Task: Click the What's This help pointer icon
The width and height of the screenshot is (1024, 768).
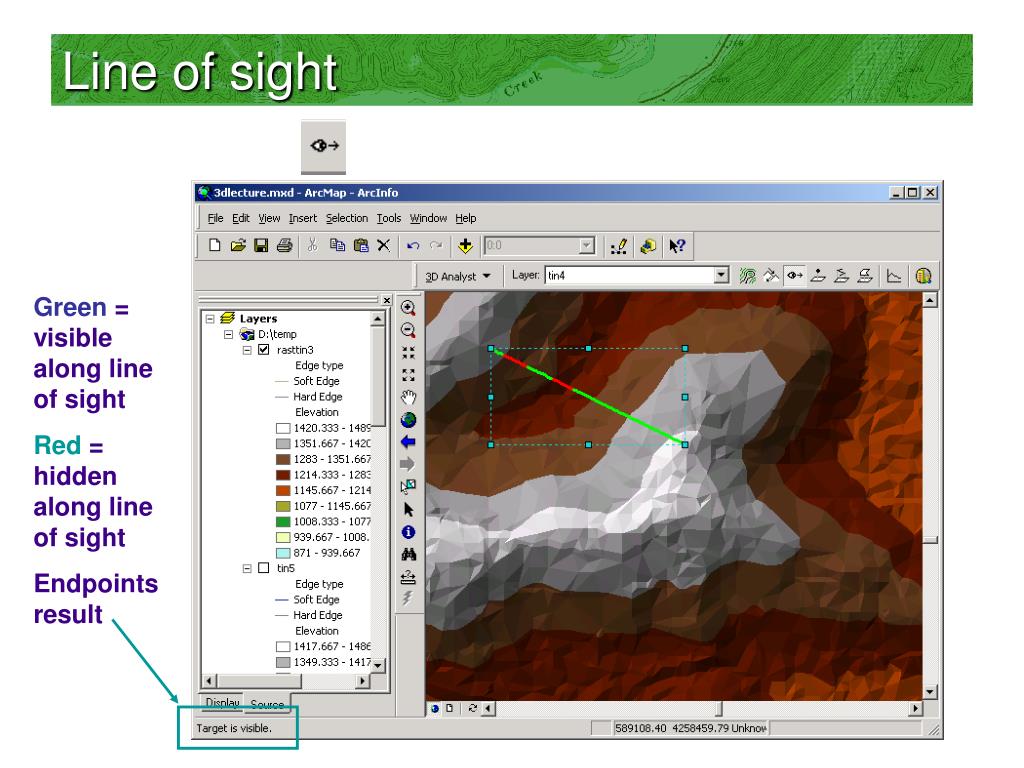Action: tap(677, 246)
